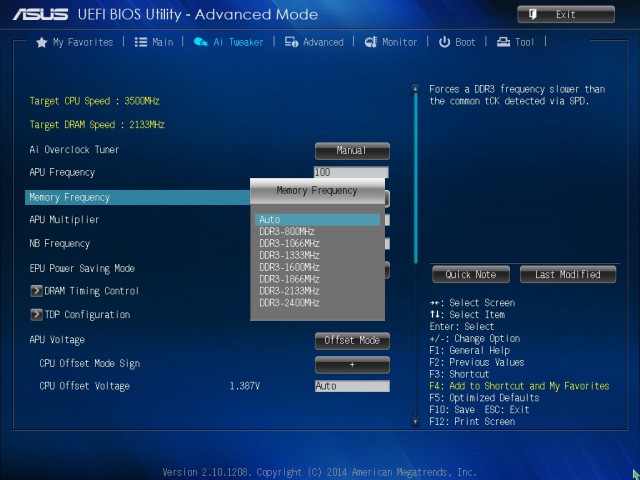This screenshot has height=480, width=640.
Task: Click the Advanced tab icon
Action: tap(291, 42)
